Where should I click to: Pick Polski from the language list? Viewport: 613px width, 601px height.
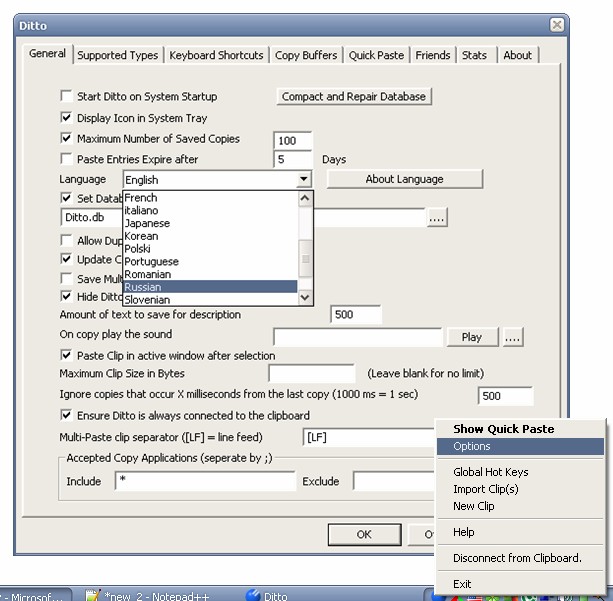(210, 249)
